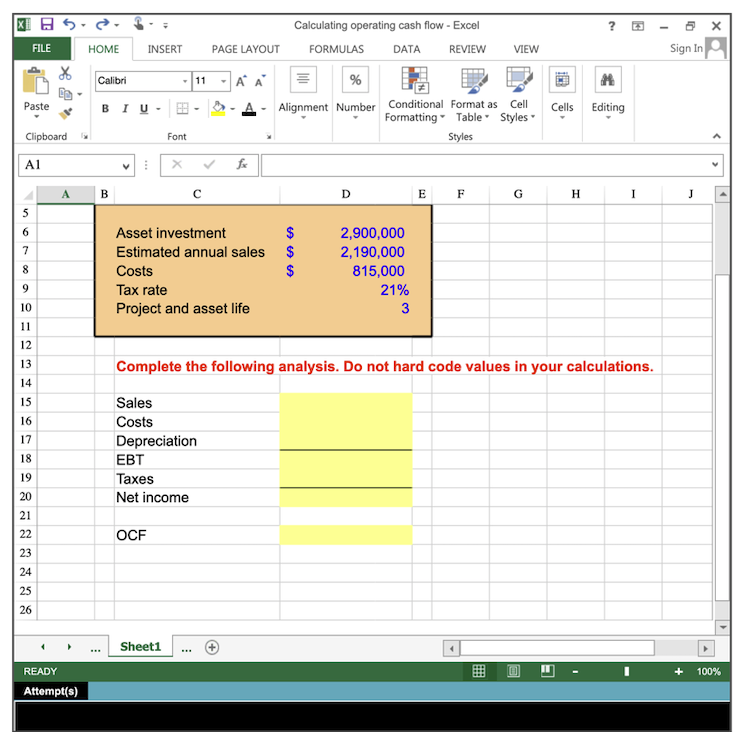Click the Save icon in quick access toolbar
750x732 pixels.
(47, 24)
